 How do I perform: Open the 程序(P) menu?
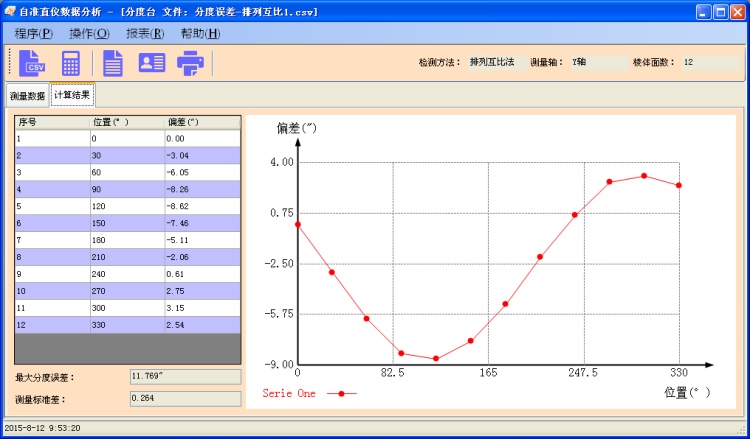(34, 33)
